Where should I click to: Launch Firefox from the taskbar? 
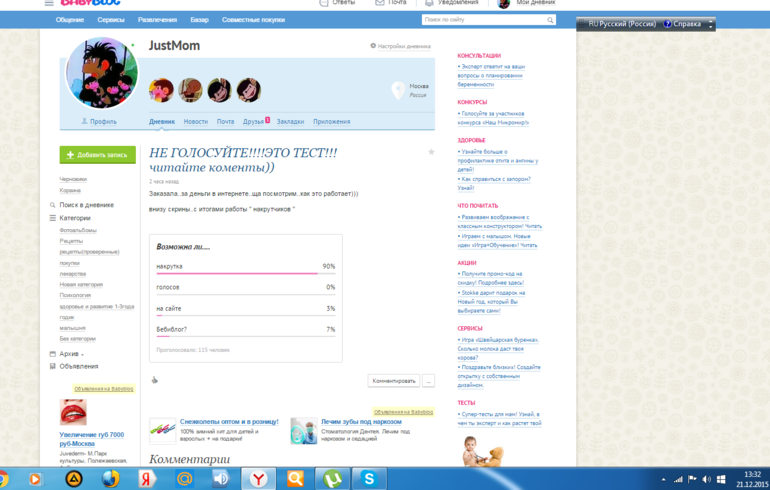110,478
